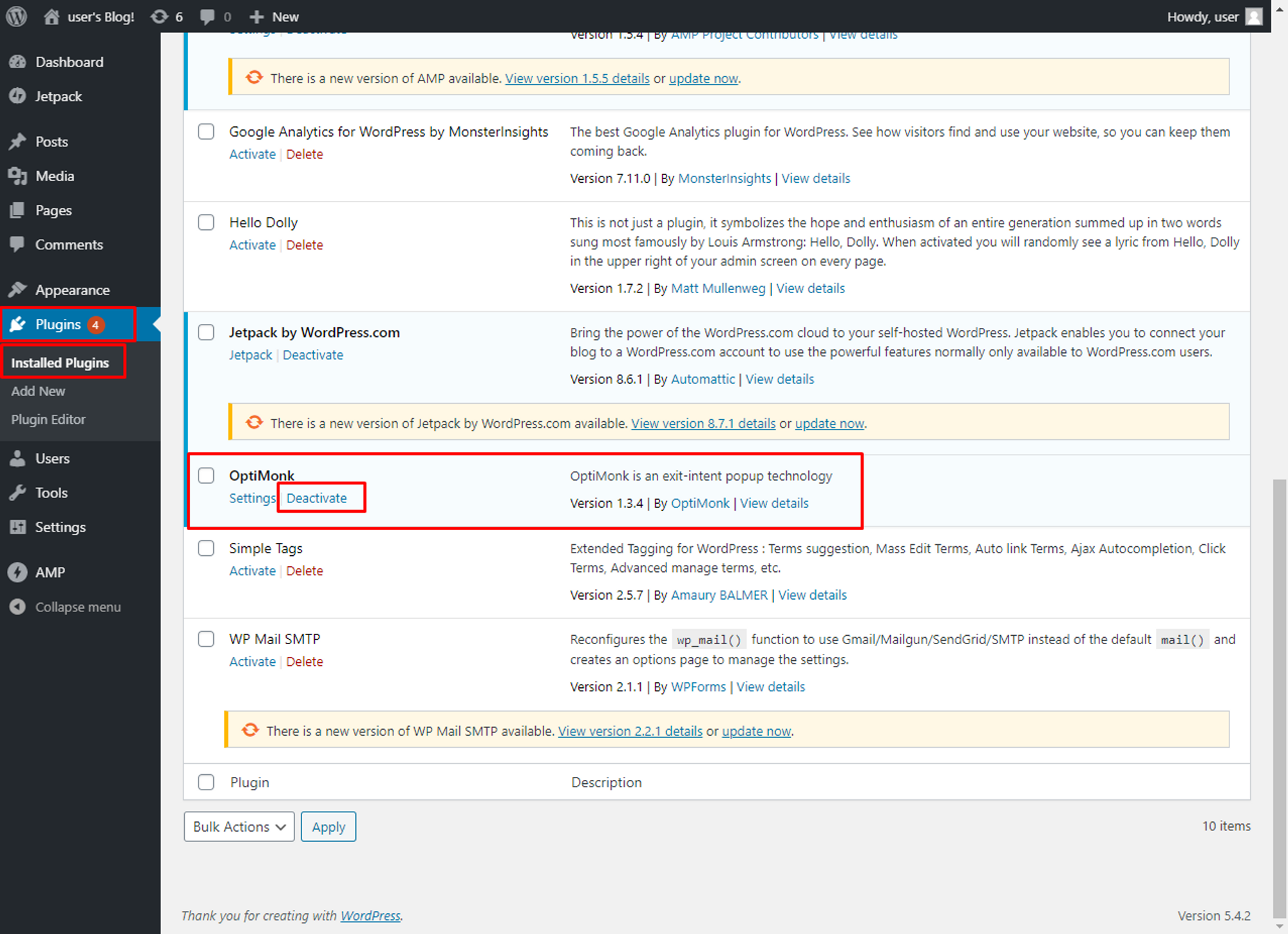Click the Tools wrench icon

pos(18,493)
